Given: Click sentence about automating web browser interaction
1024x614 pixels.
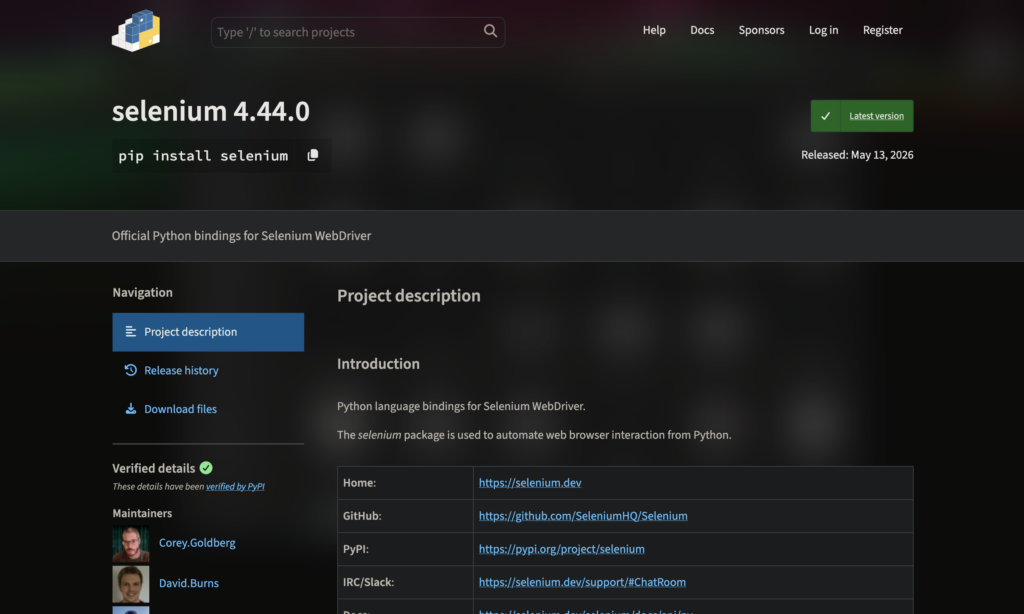Looking at the screenshot, I should click(534, 435).
